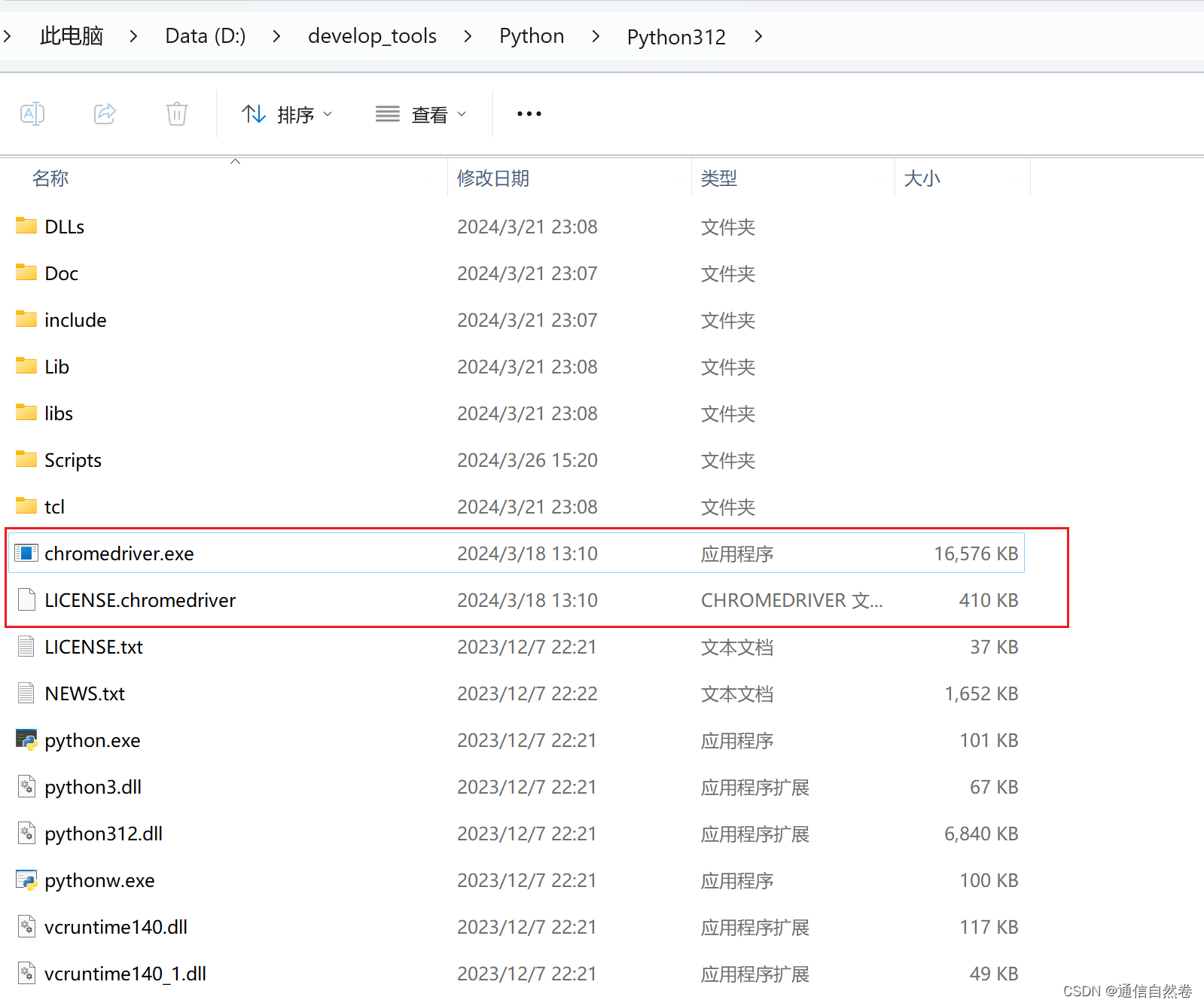This screenshot has height=1006, width=1204.
Task: Select the Doc folder icon
Action: 26,273
